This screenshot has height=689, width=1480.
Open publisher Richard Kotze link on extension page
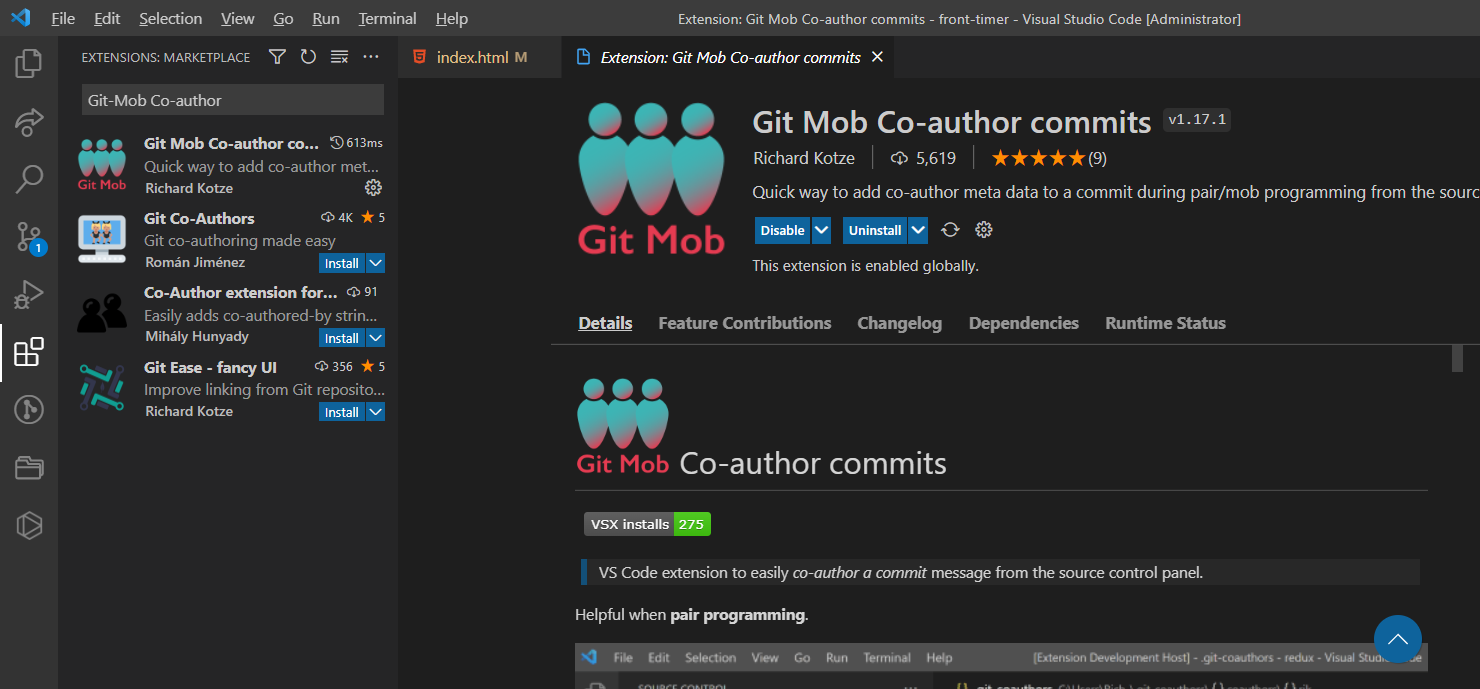[804, 158]
